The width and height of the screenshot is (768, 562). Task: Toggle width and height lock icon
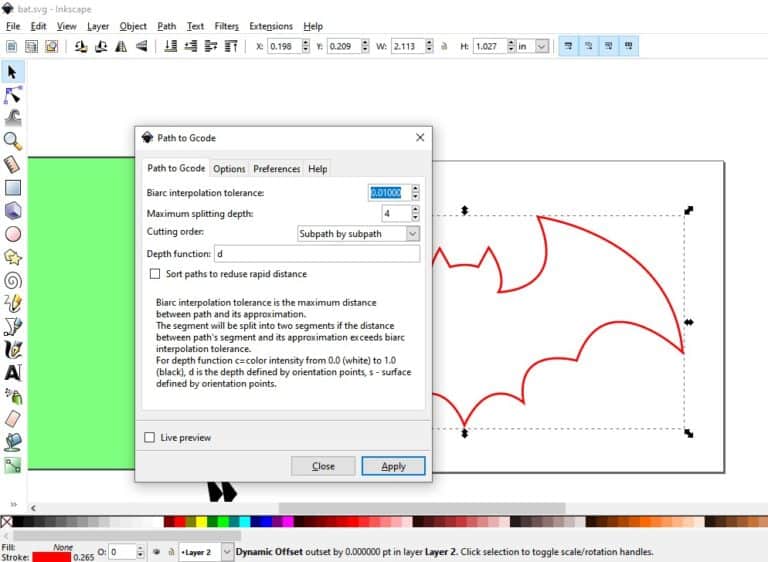(444, 47)
